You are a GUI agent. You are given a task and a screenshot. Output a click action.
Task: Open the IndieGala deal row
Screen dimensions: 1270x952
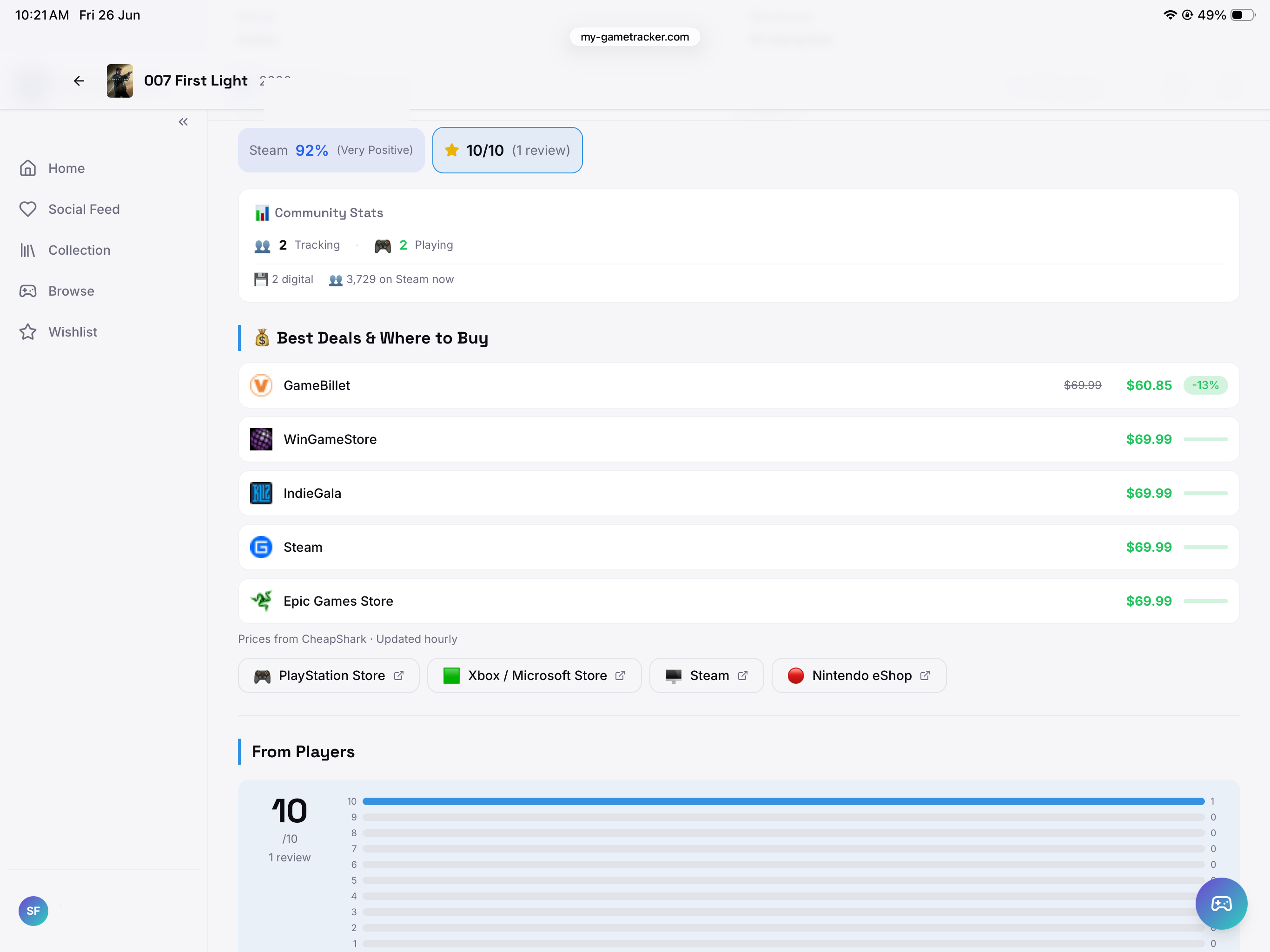point(738,493)
